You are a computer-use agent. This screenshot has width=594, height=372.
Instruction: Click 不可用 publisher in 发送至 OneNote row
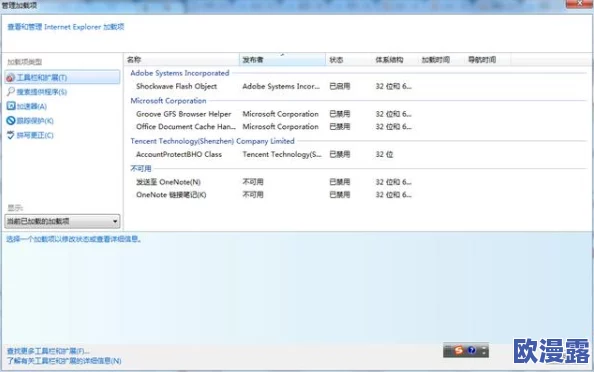click(x=253, y=182)
